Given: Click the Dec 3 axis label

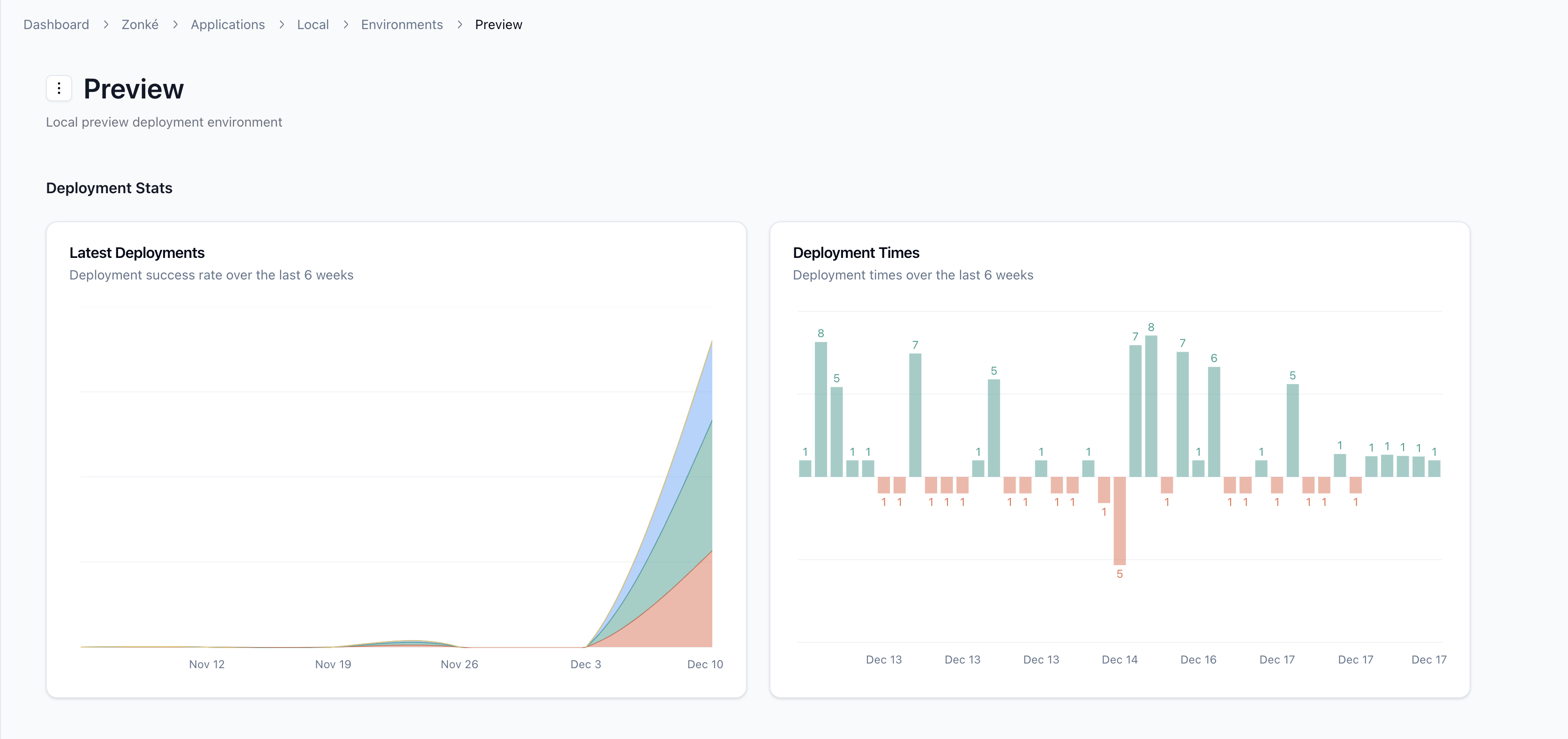Looking at the screenshot, I should (585, 664).
